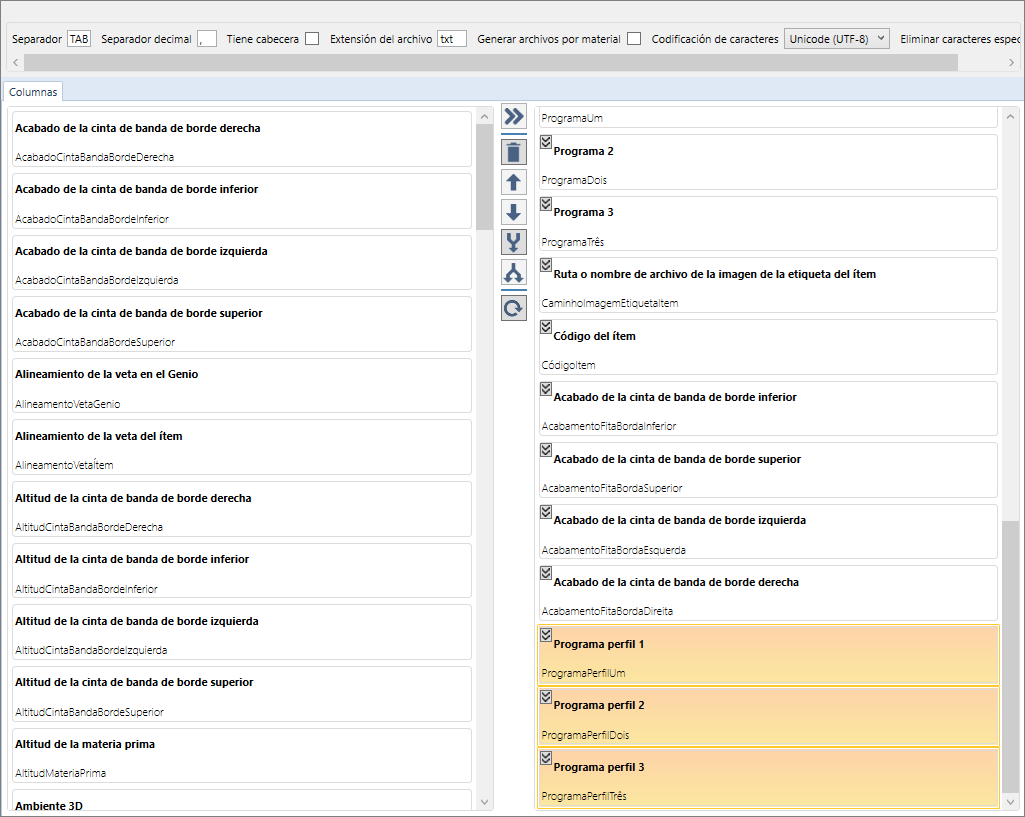Screen dimensions: 1025x817
Task: Expand the 'Código del ítem' column item
Action: (x=546, y=327)
